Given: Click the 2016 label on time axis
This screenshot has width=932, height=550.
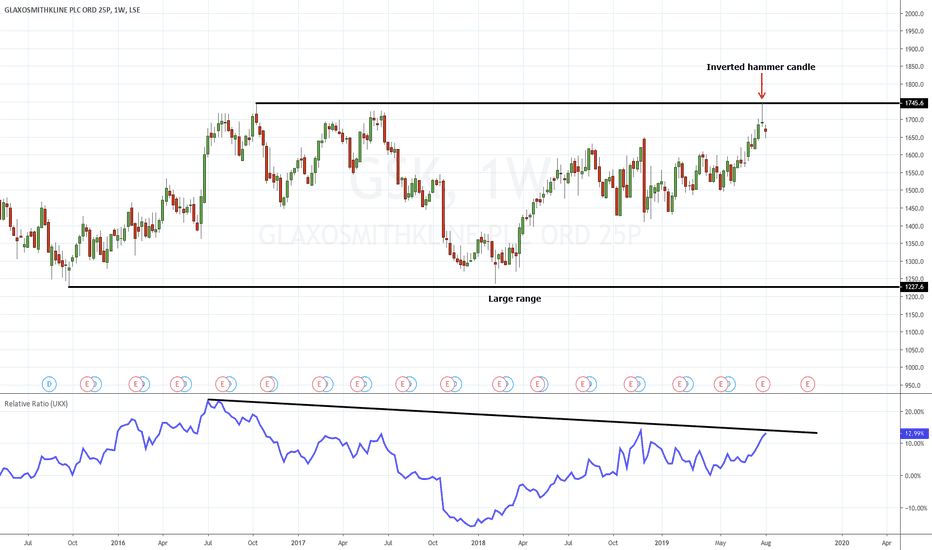Looking at the screenshot, I should pos(118,542).
